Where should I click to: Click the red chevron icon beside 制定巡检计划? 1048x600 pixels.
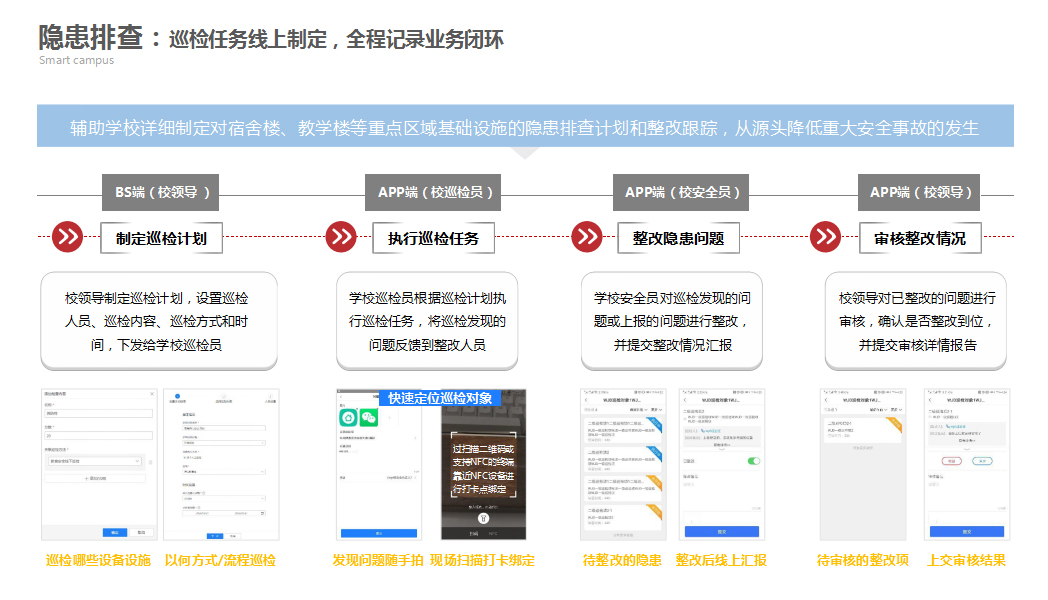(x=67, y=238)
